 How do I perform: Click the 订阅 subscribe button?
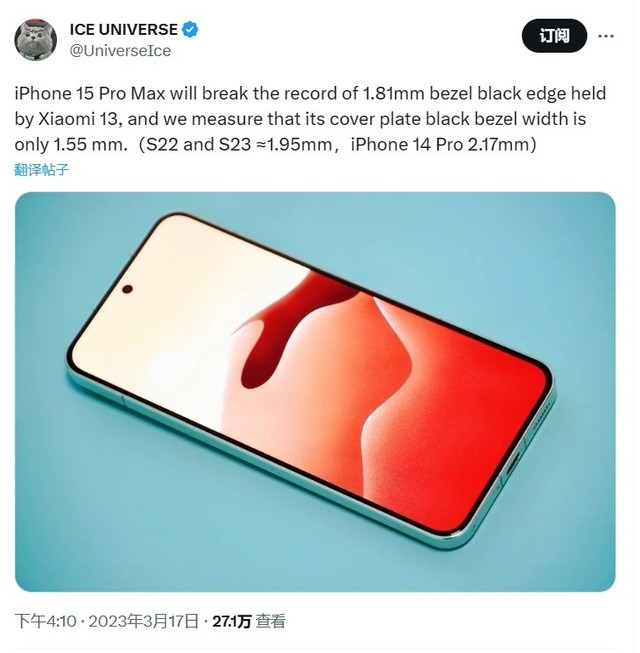coord(554,36)
